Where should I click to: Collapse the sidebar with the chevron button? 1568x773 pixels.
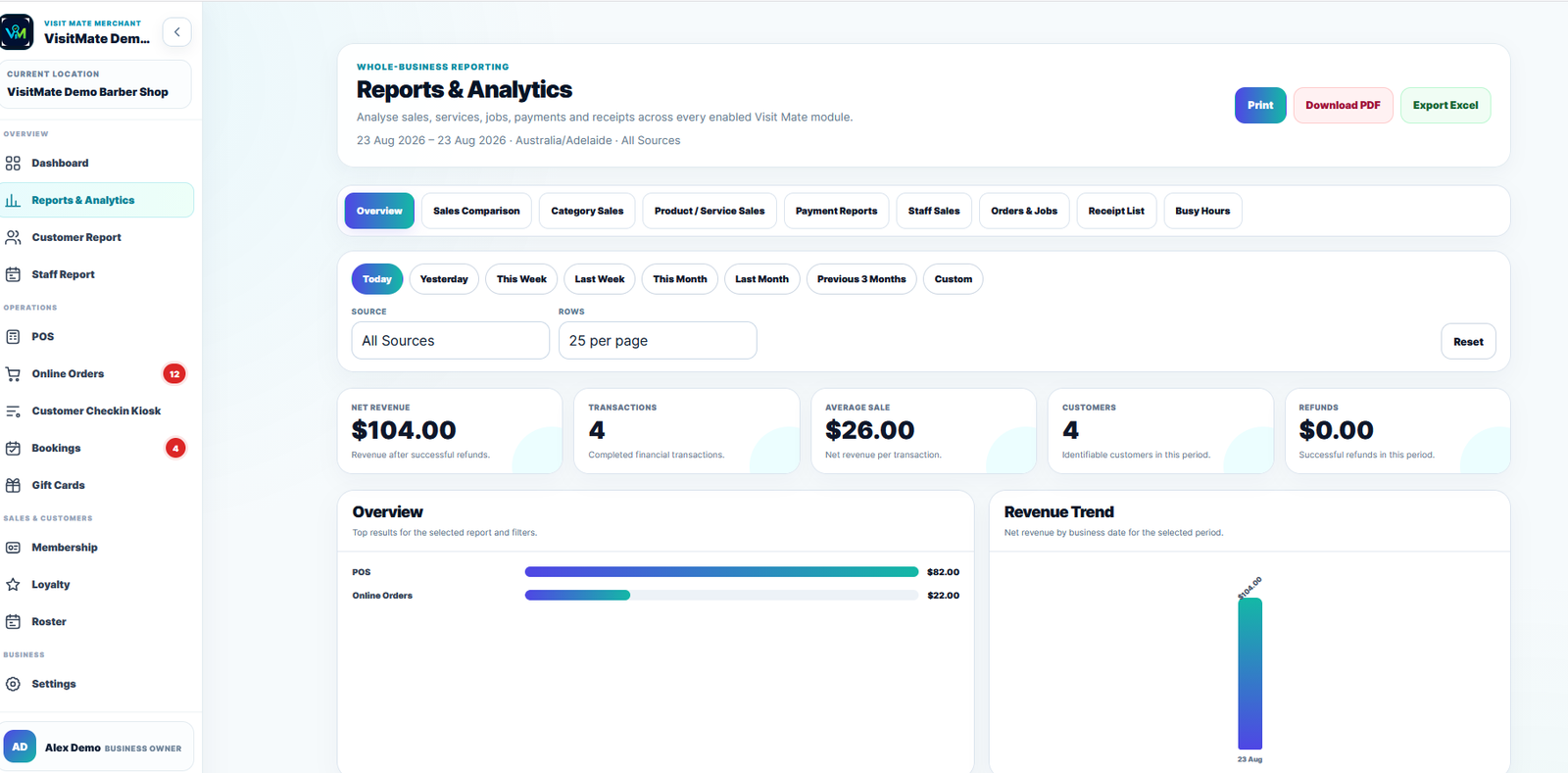(176, 32)
